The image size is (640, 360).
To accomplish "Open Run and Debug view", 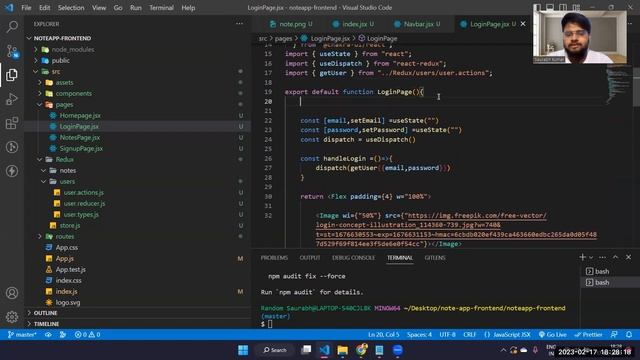I will [12, 99].
